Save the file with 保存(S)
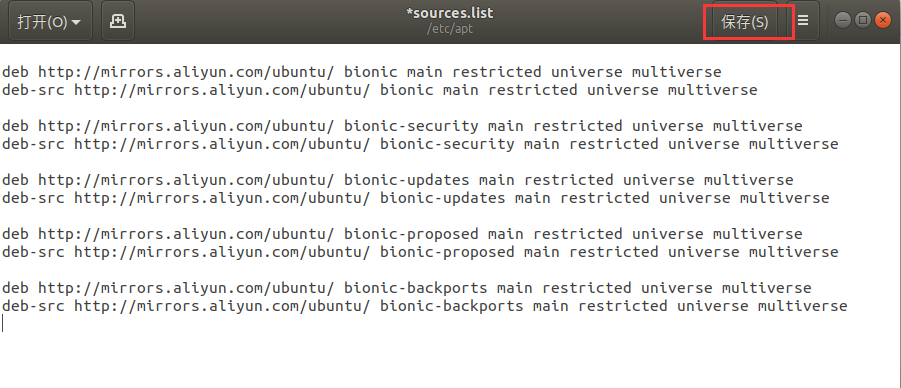901x388 pixels. point(745,22)
